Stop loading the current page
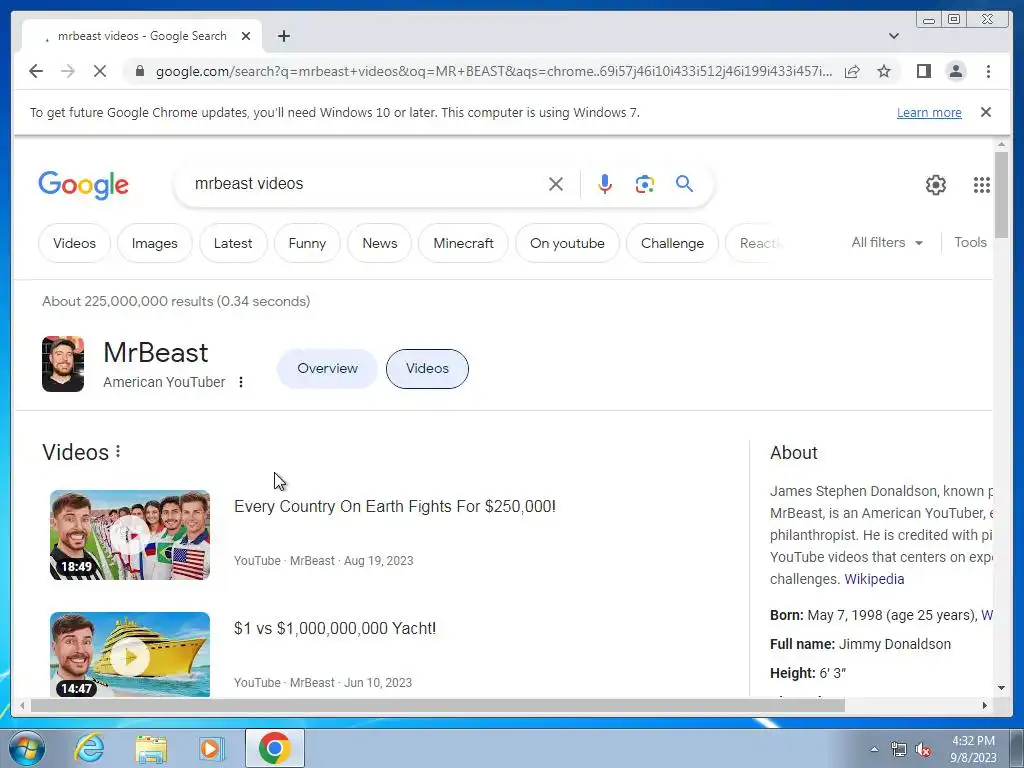 coord(99,71)
